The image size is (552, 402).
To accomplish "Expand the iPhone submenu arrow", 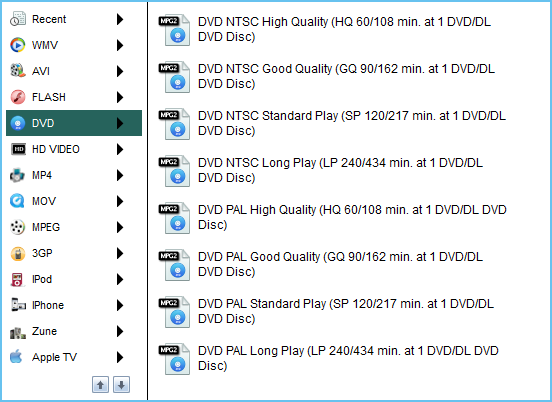I will click(x=120, y=305).
